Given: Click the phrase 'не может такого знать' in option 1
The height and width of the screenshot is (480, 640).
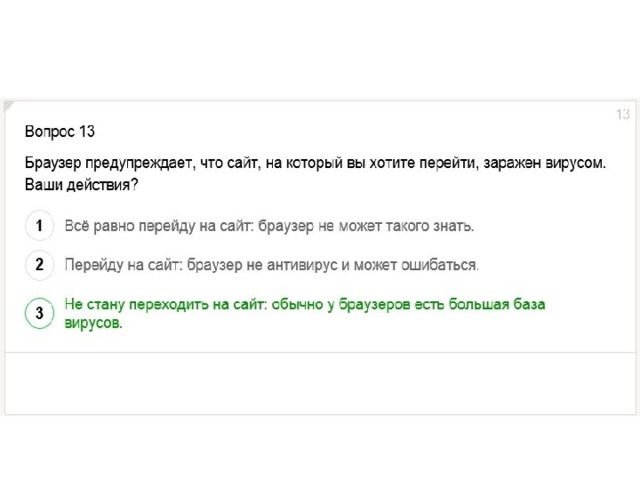Looking at the screenshot, I should coord(396,226).
